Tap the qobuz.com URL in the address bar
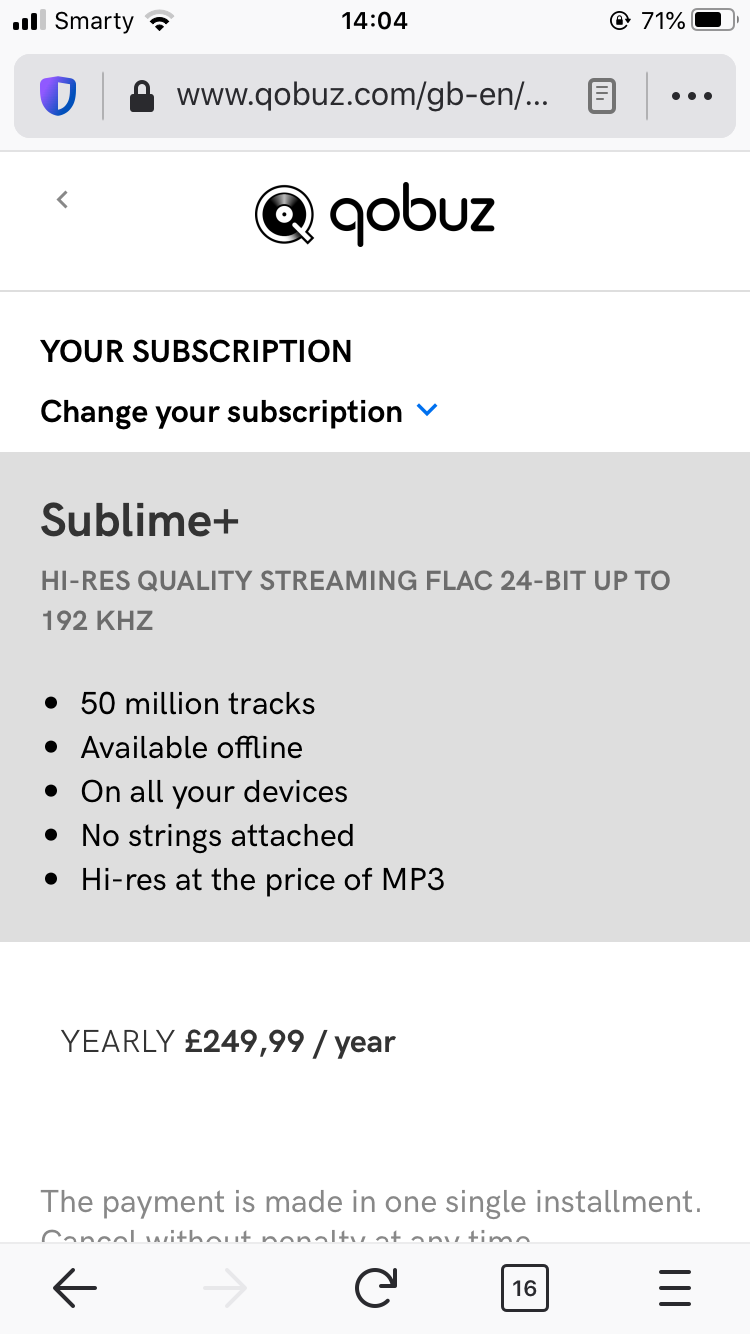Image resolution: width=750 pixels, height=1334 pixels. tap(362, 96)
